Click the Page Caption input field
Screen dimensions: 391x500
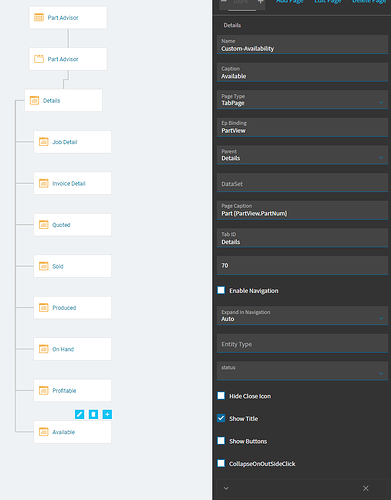click(x=302, y=210)
